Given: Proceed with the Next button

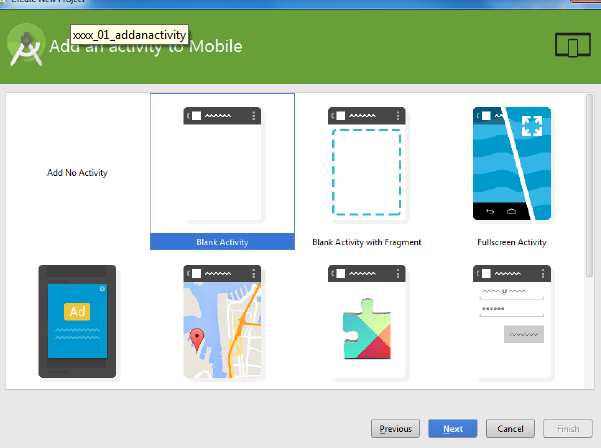Looking at the screenshot, I should pos(453,428).
